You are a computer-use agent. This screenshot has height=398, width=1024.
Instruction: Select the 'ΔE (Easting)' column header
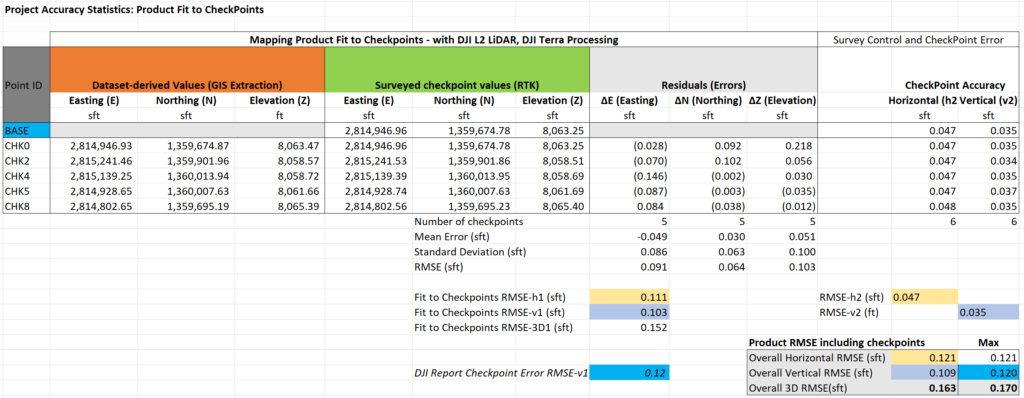(x=630, y=100)
